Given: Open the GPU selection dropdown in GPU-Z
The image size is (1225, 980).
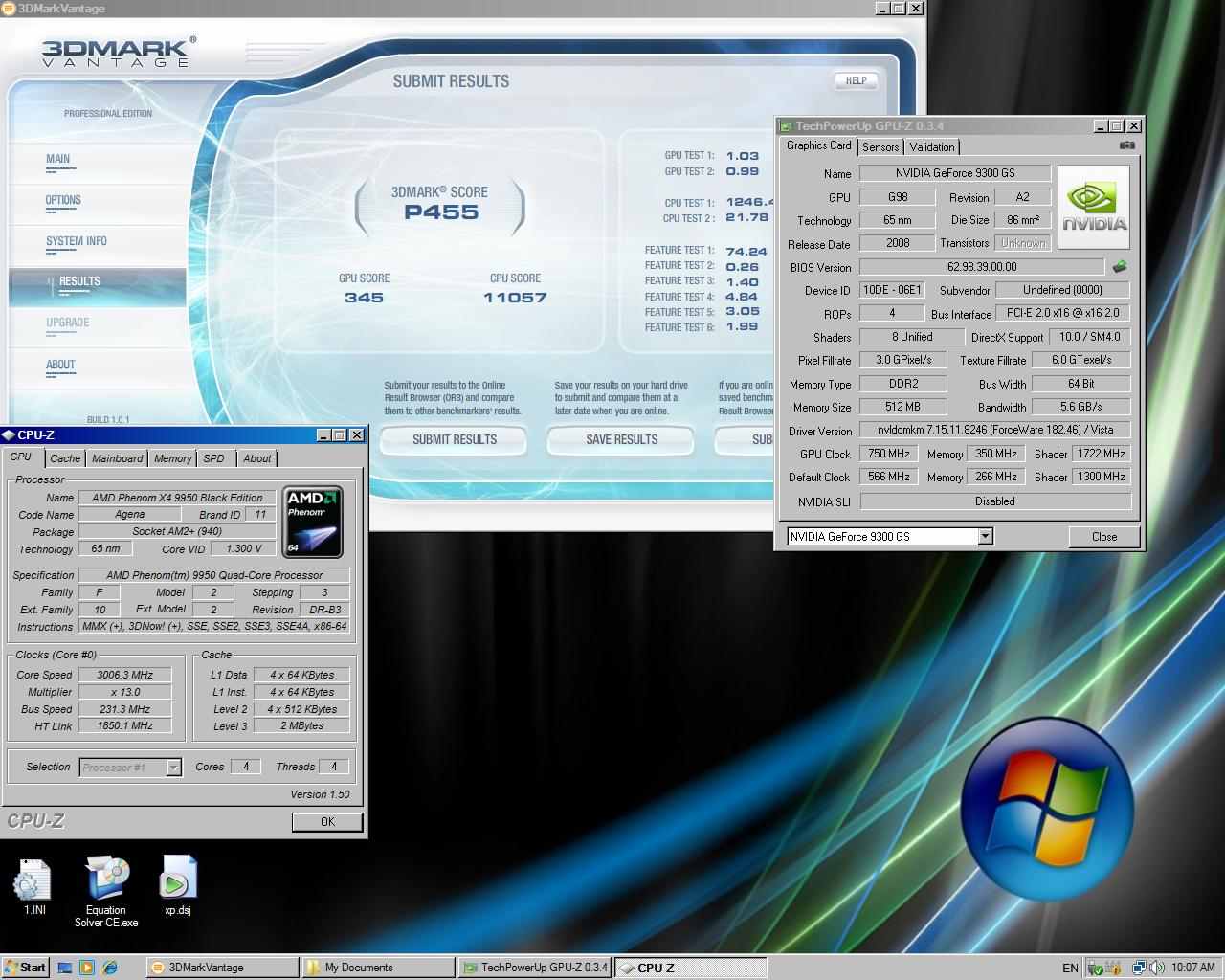Looking at the screenshot, I should (x=985, y=536).
